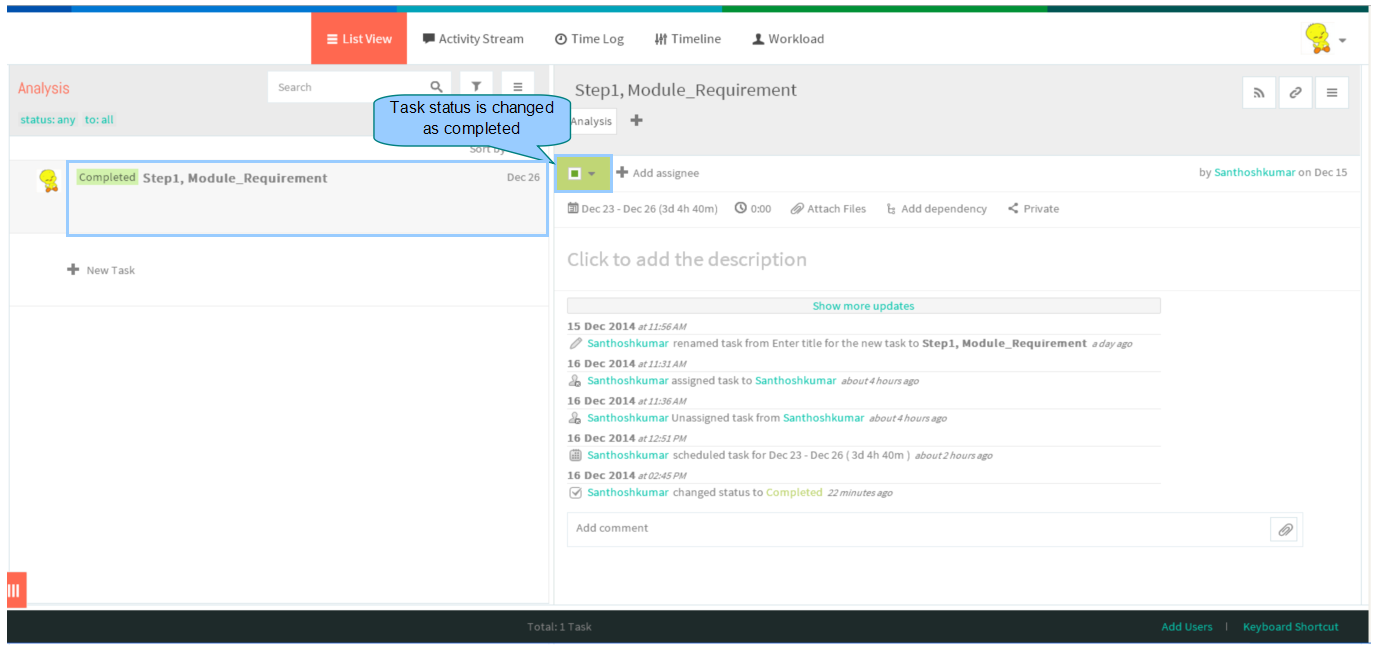Screen dimensions: 1375x650
Task: Add a New Task
Action: pos(101,270)
